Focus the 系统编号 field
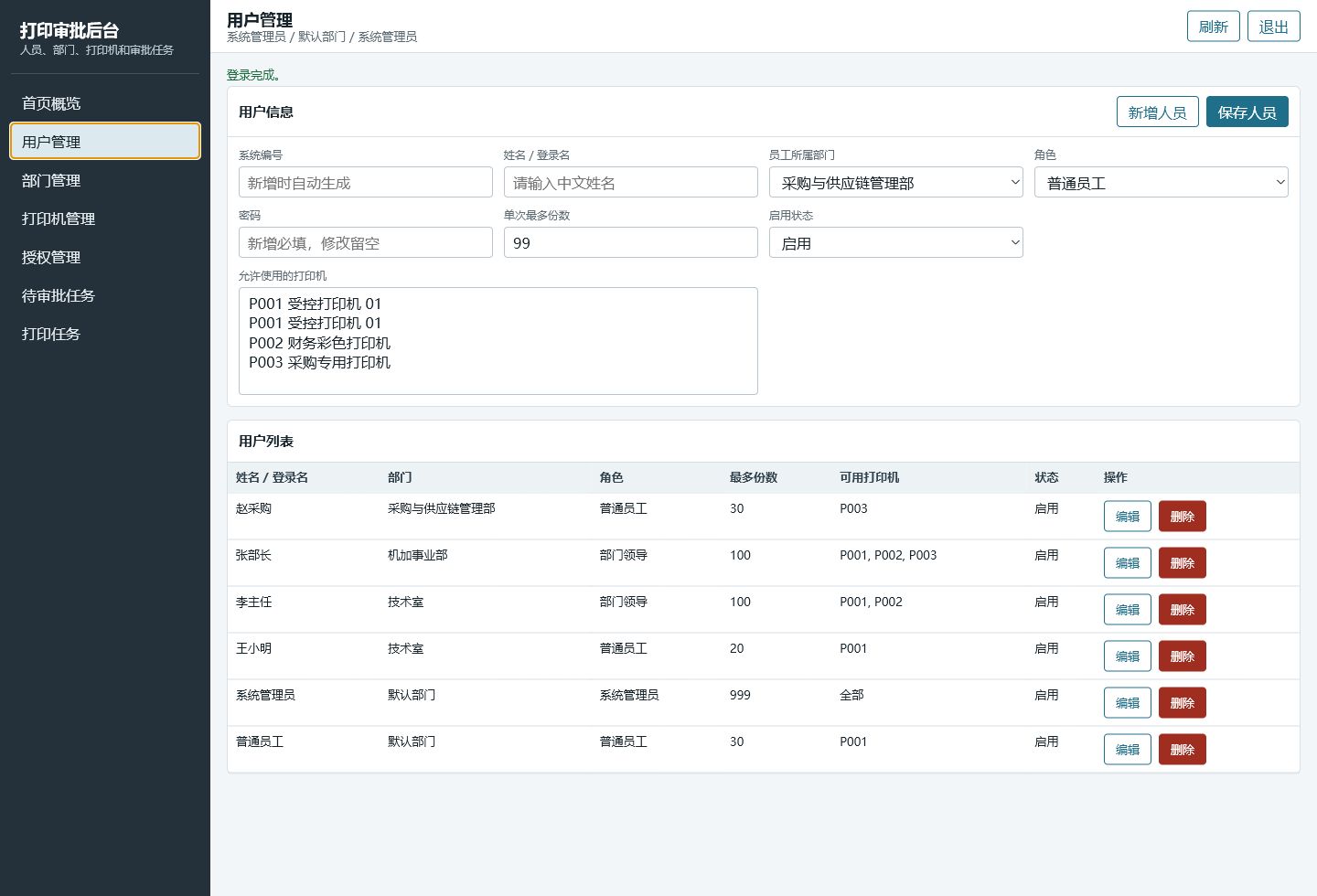Viewport: 1317px width, 896px height. [x=366, y=182]
